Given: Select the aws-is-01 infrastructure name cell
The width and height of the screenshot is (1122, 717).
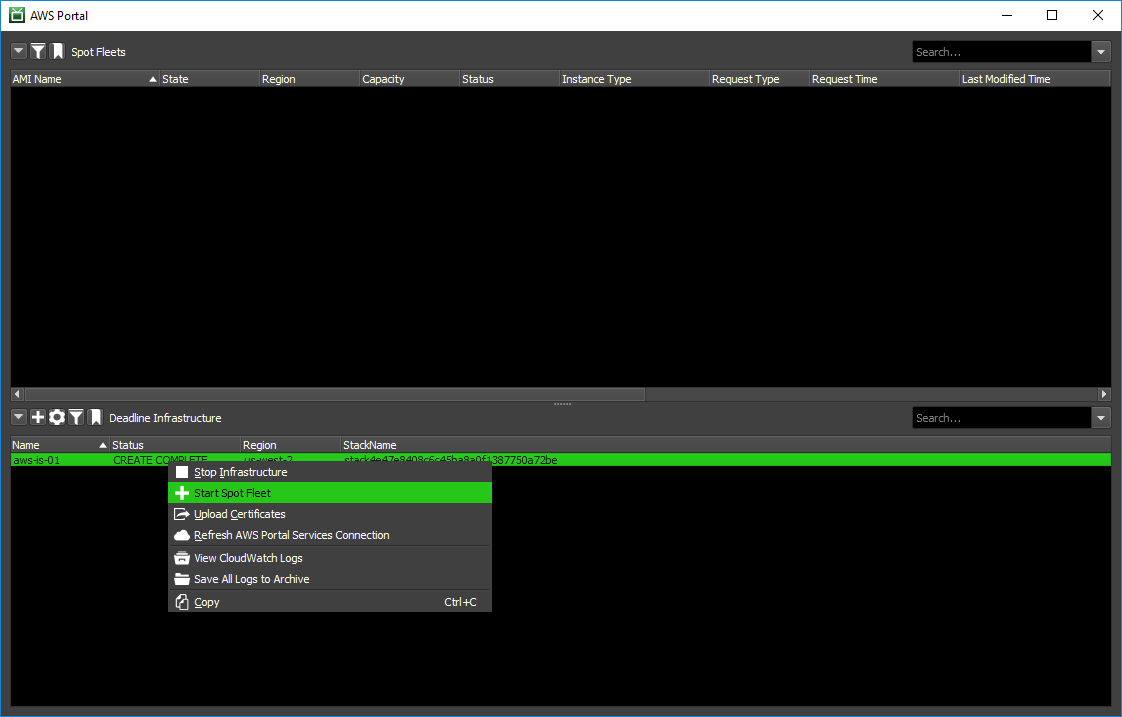Looking at the screenshot, I should coord(36,460).
